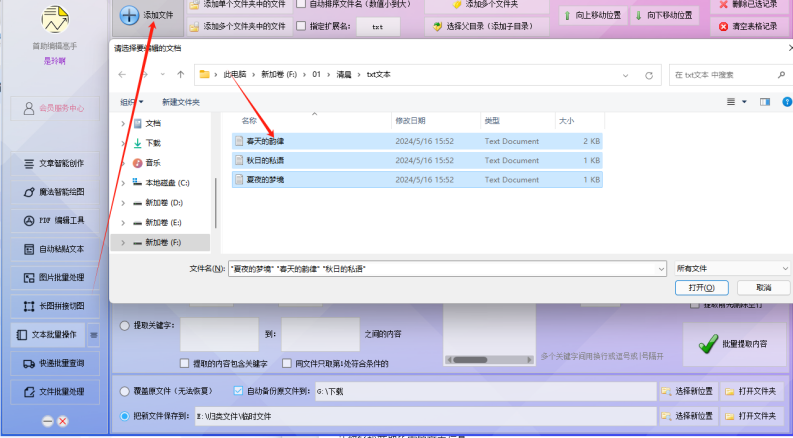Click 清晨 in address breadcrumb
Screen dimensions: 793x438
[344, 74]
